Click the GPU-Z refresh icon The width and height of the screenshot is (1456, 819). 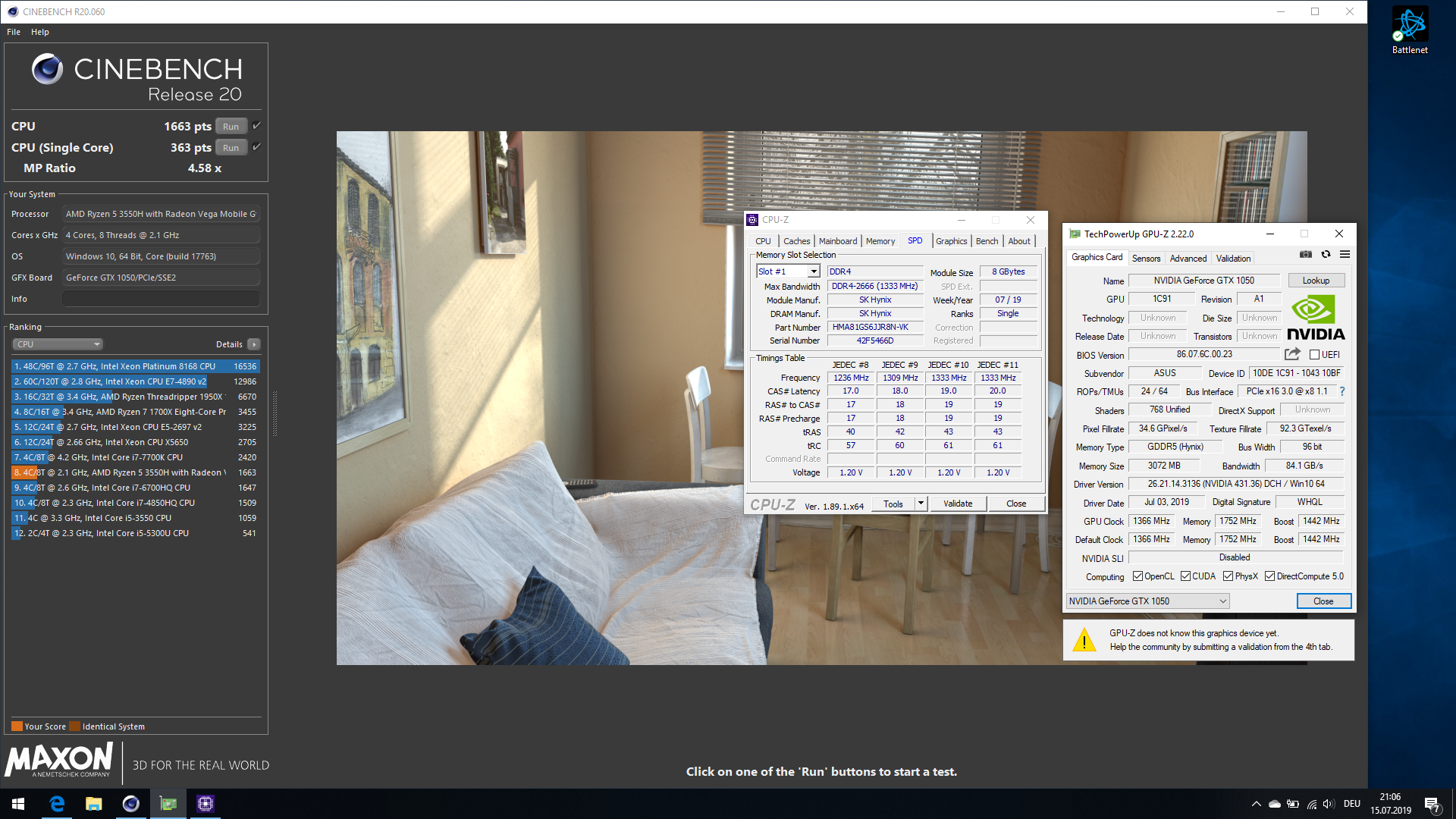tap(1326, 255)
